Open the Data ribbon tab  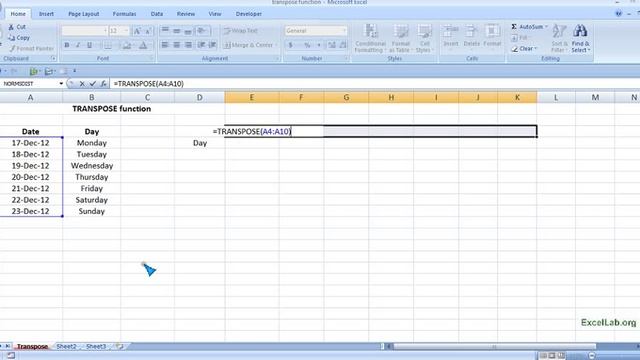click(157, 14)
